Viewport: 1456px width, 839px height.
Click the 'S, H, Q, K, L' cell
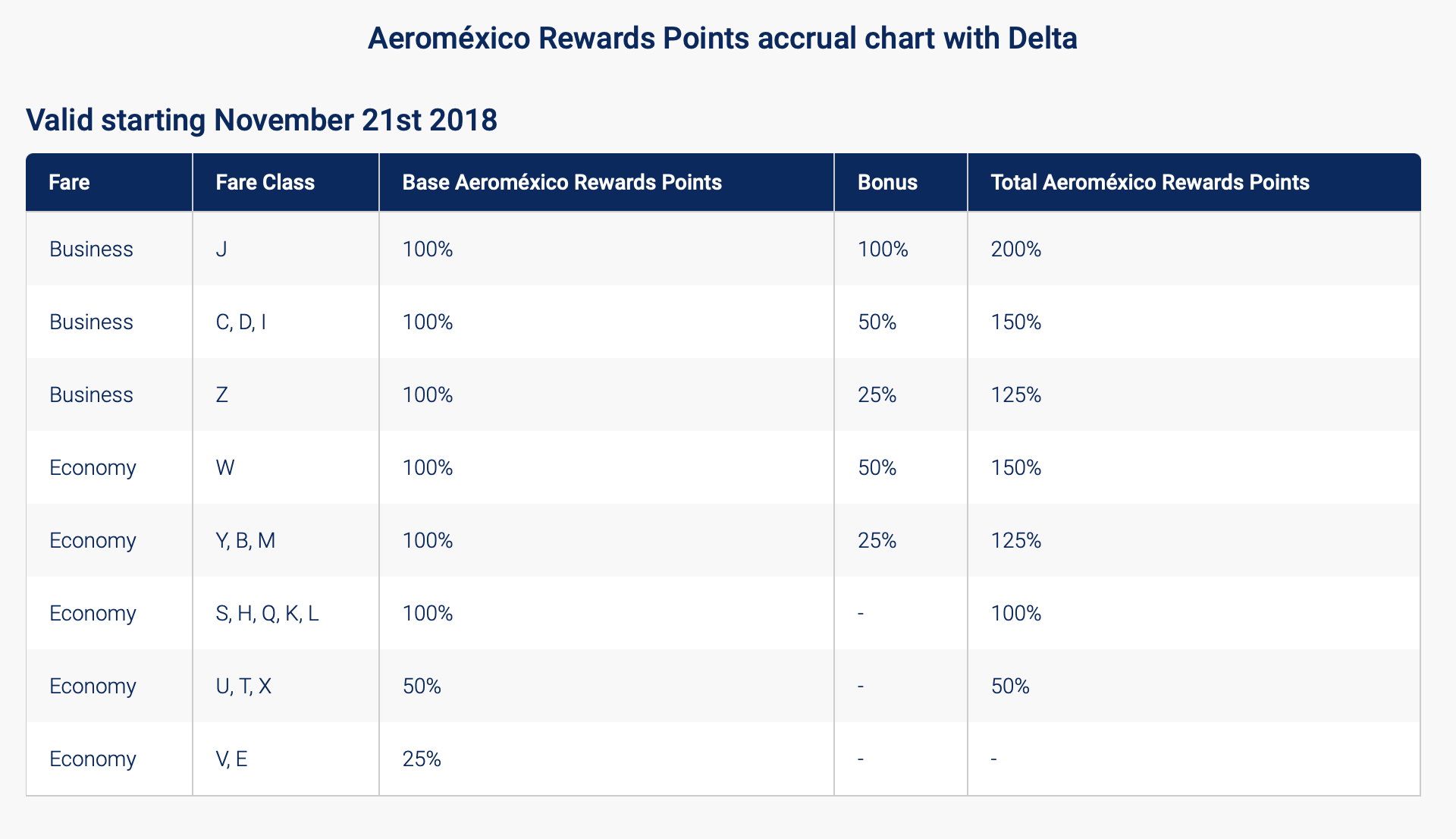coord(267,613)
